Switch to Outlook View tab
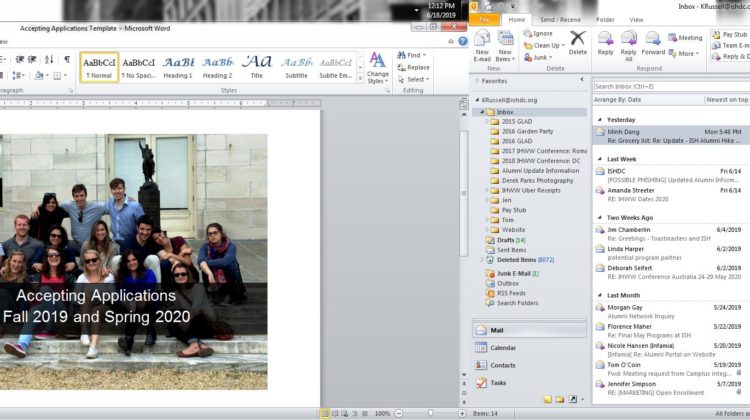Viewport: 750px width, 420px height. [x=636, y=20]
